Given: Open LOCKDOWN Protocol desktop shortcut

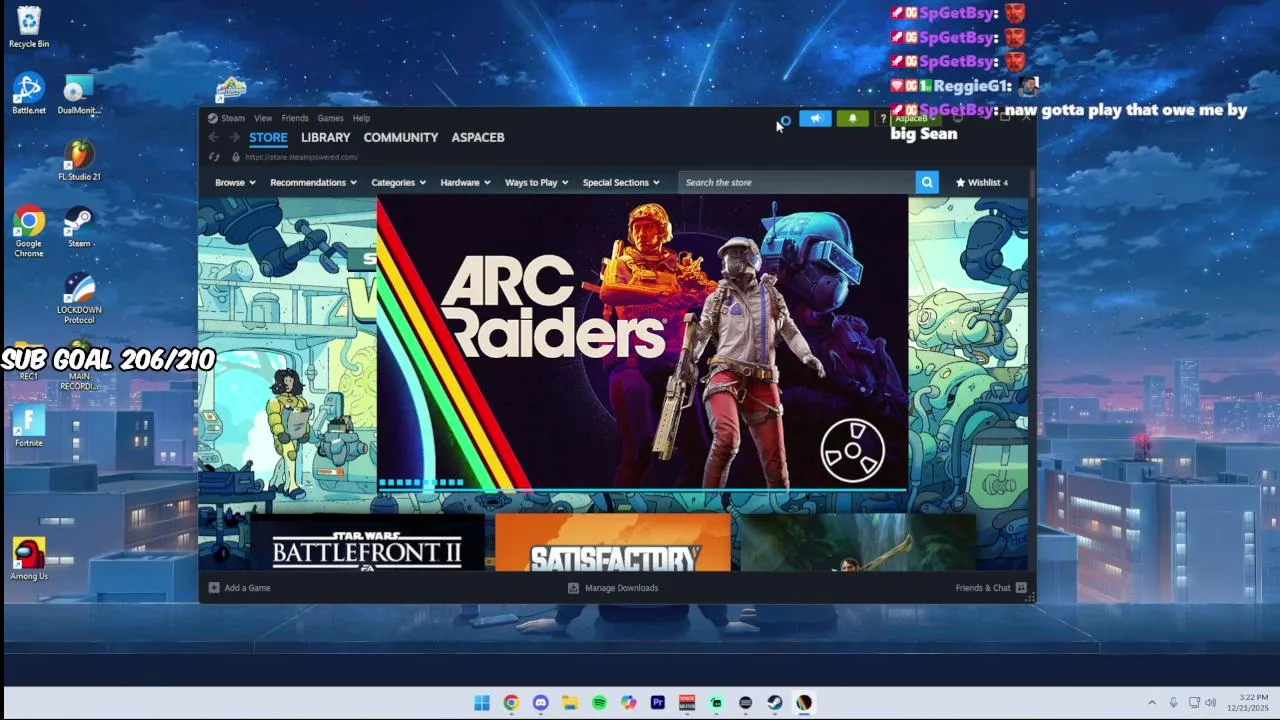Looking at the screenshot, I should [79, 298].
